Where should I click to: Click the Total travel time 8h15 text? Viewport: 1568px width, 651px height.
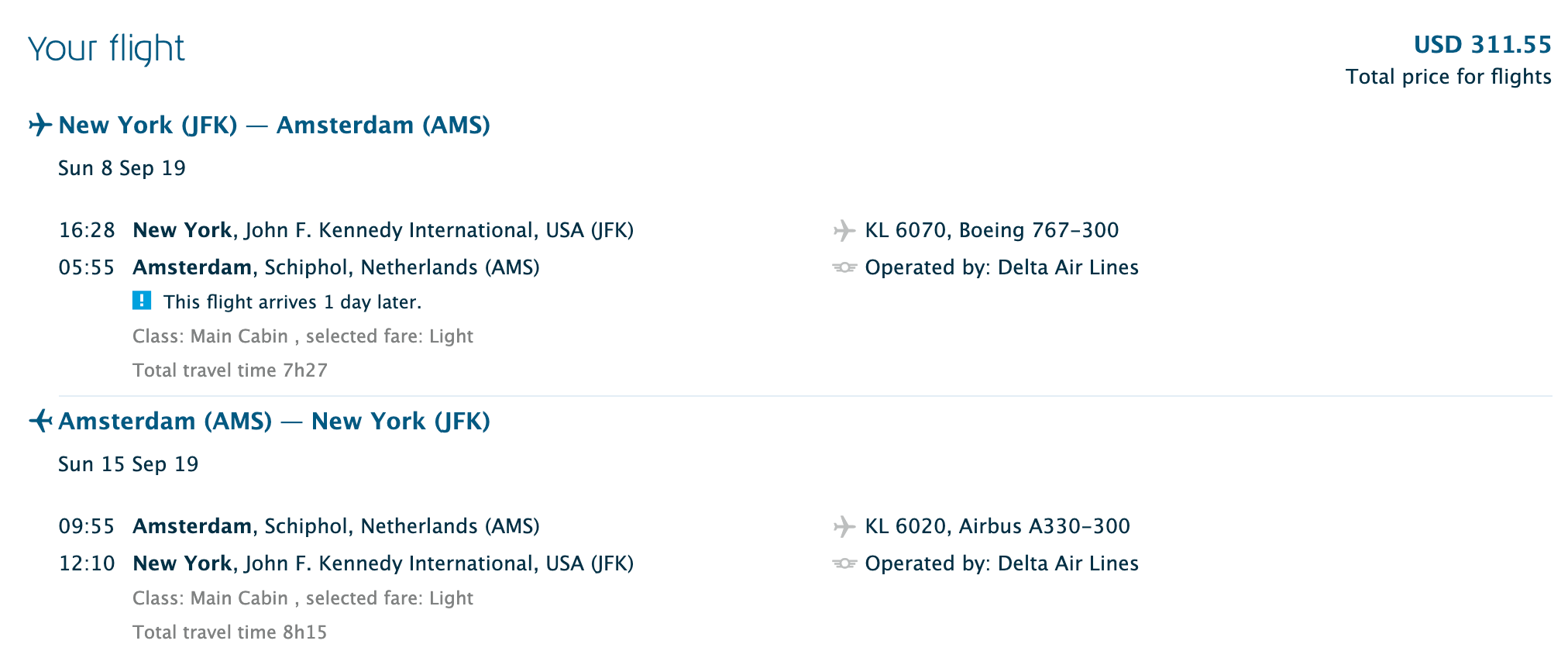[x=230, y=632]
